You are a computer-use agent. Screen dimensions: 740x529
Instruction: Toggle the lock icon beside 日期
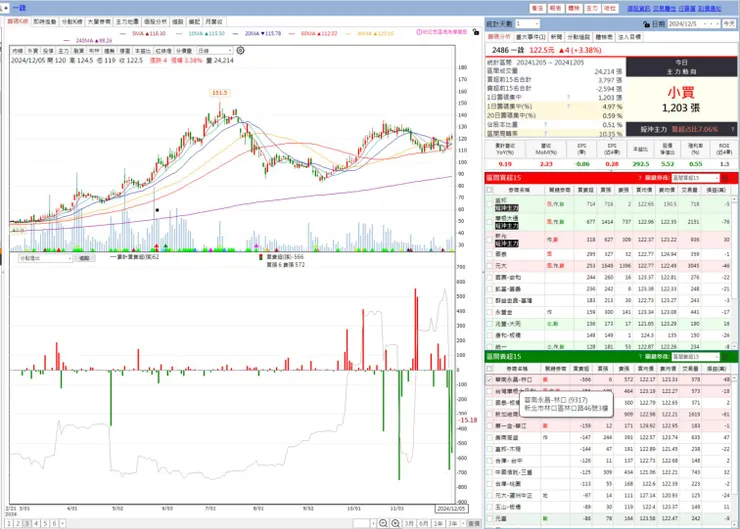646,24
